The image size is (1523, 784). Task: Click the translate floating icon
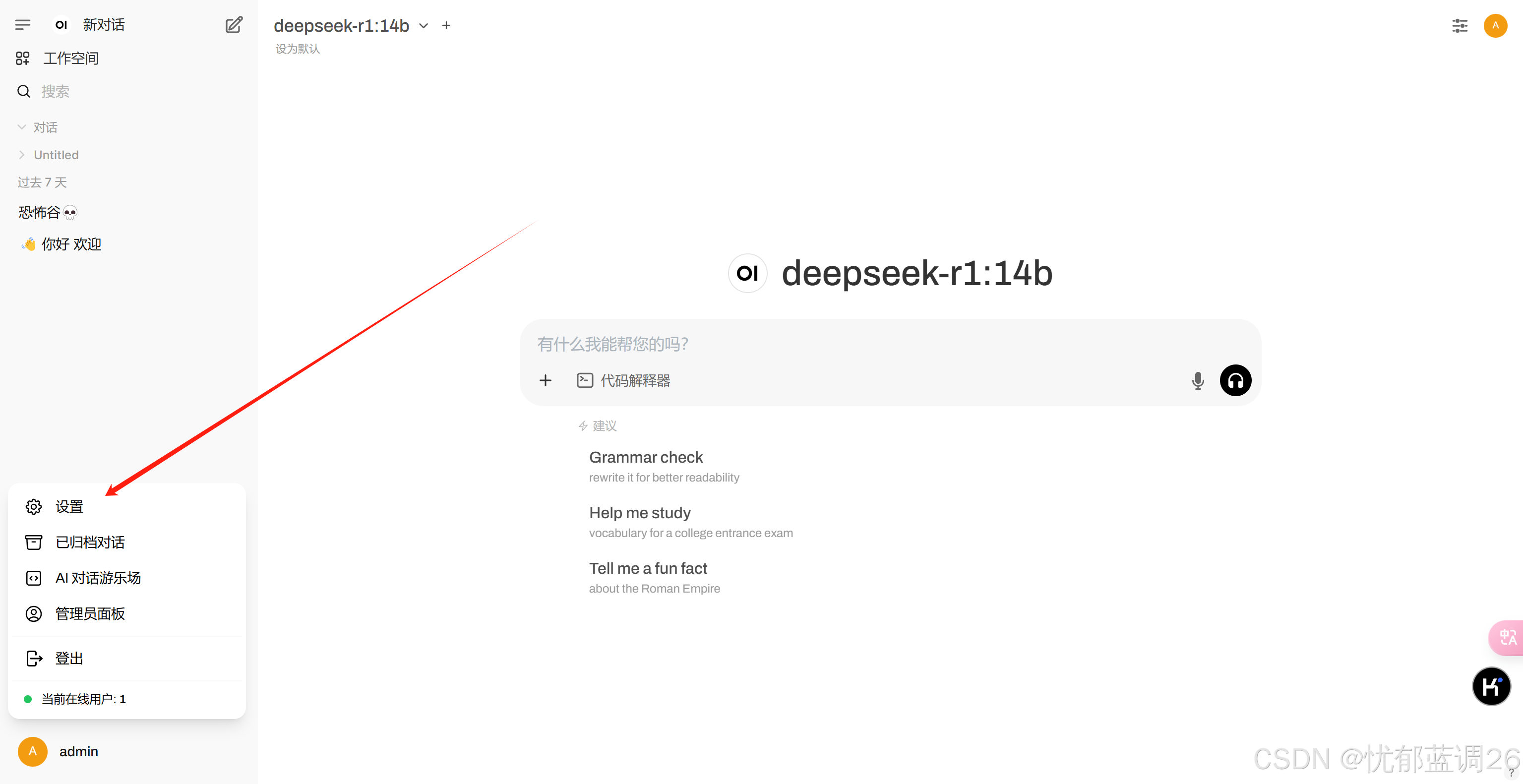pos(1507,637)
